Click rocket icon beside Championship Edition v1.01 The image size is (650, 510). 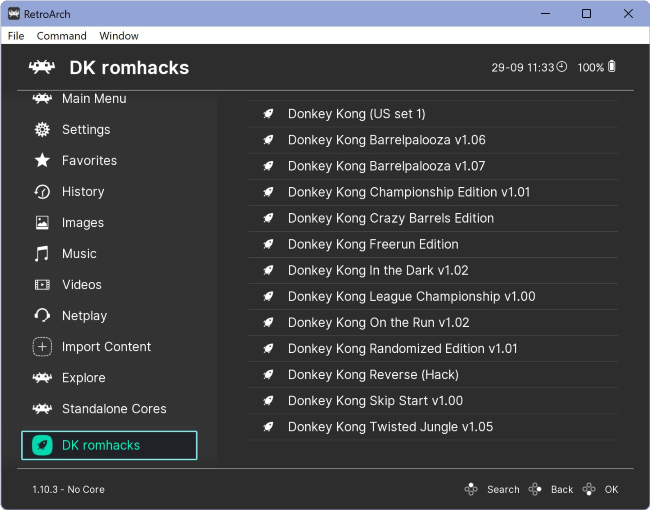[x=268, y=192]
